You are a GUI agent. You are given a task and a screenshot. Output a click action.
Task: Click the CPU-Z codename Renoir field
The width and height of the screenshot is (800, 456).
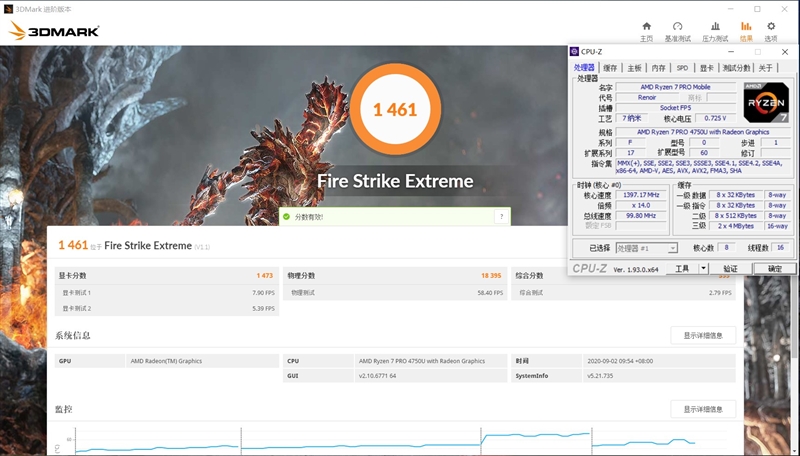click(647, 97)
